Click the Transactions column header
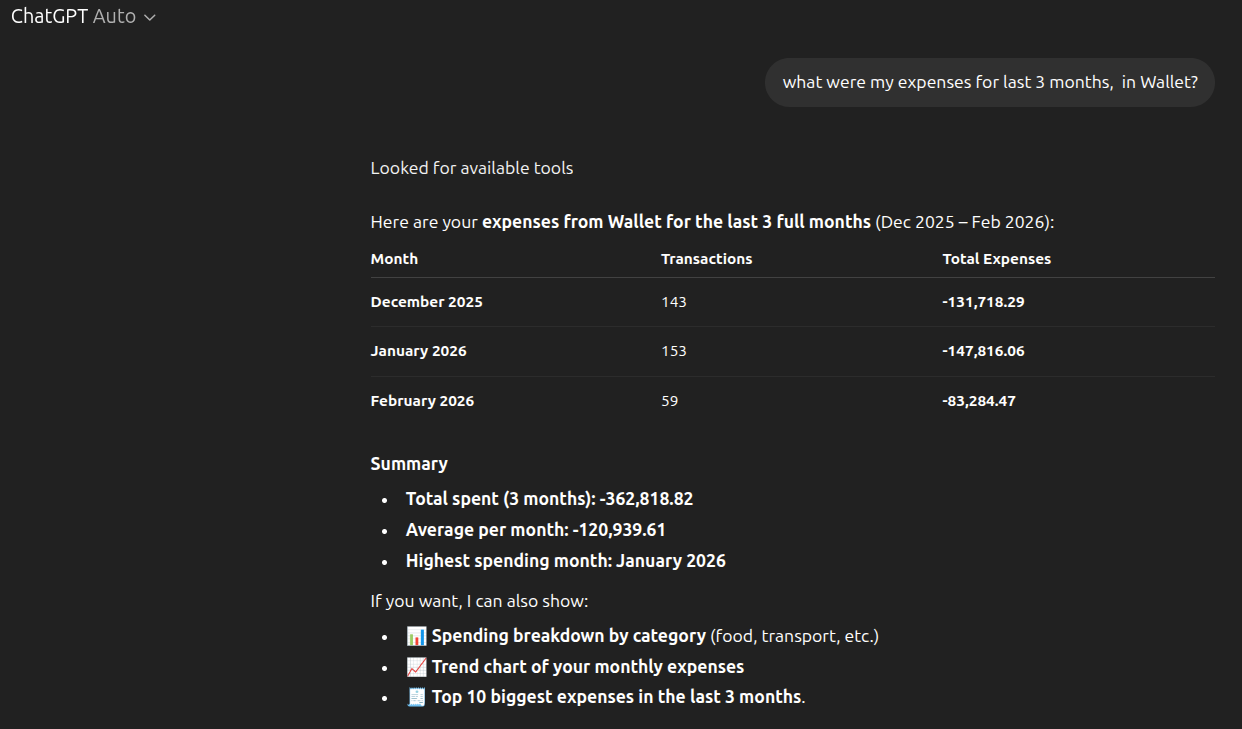The height and width of the screenshot is (729, 1242). (x=706, y=258)
